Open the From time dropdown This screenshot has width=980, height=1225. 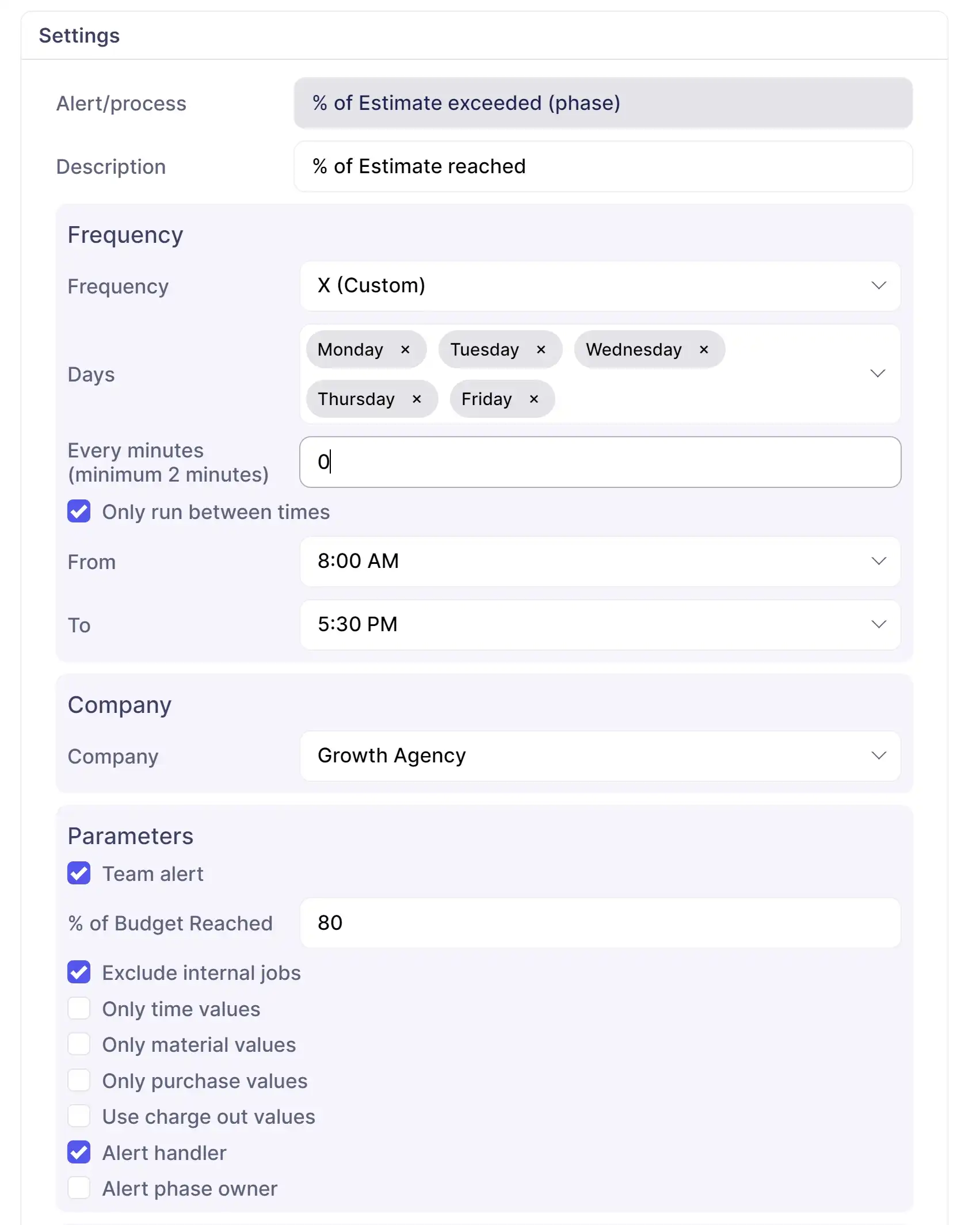(x=600, y=562)
